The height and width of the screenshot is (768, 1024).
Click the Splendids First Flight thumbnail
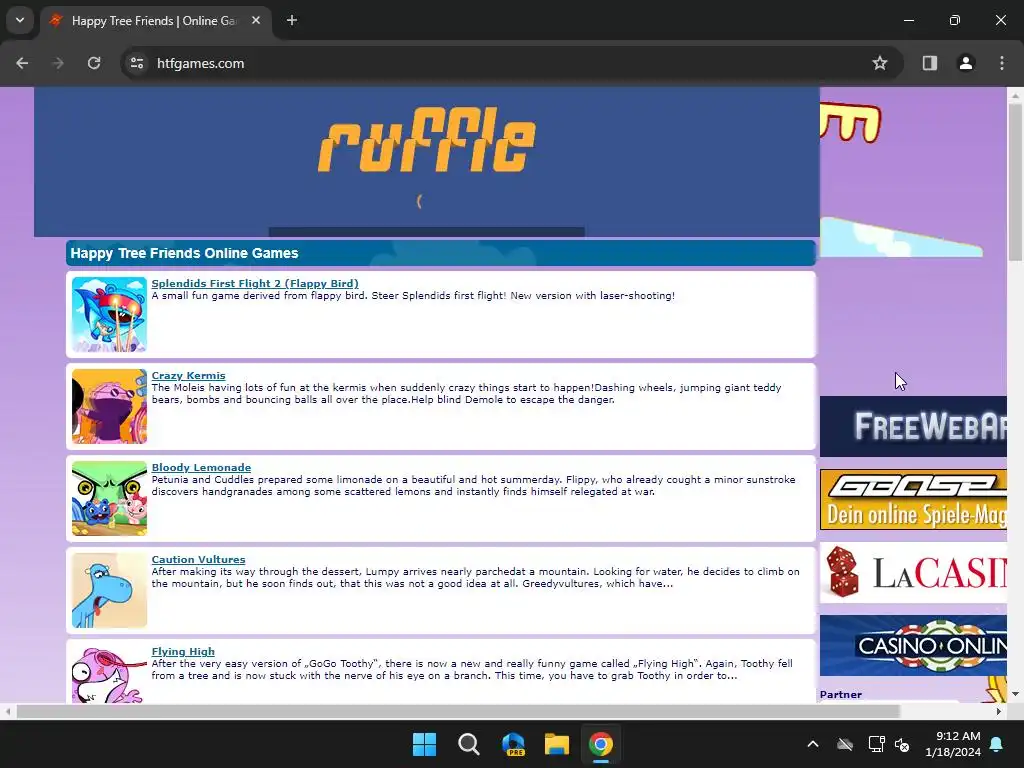pyautogui.click(x=109, y=315)
